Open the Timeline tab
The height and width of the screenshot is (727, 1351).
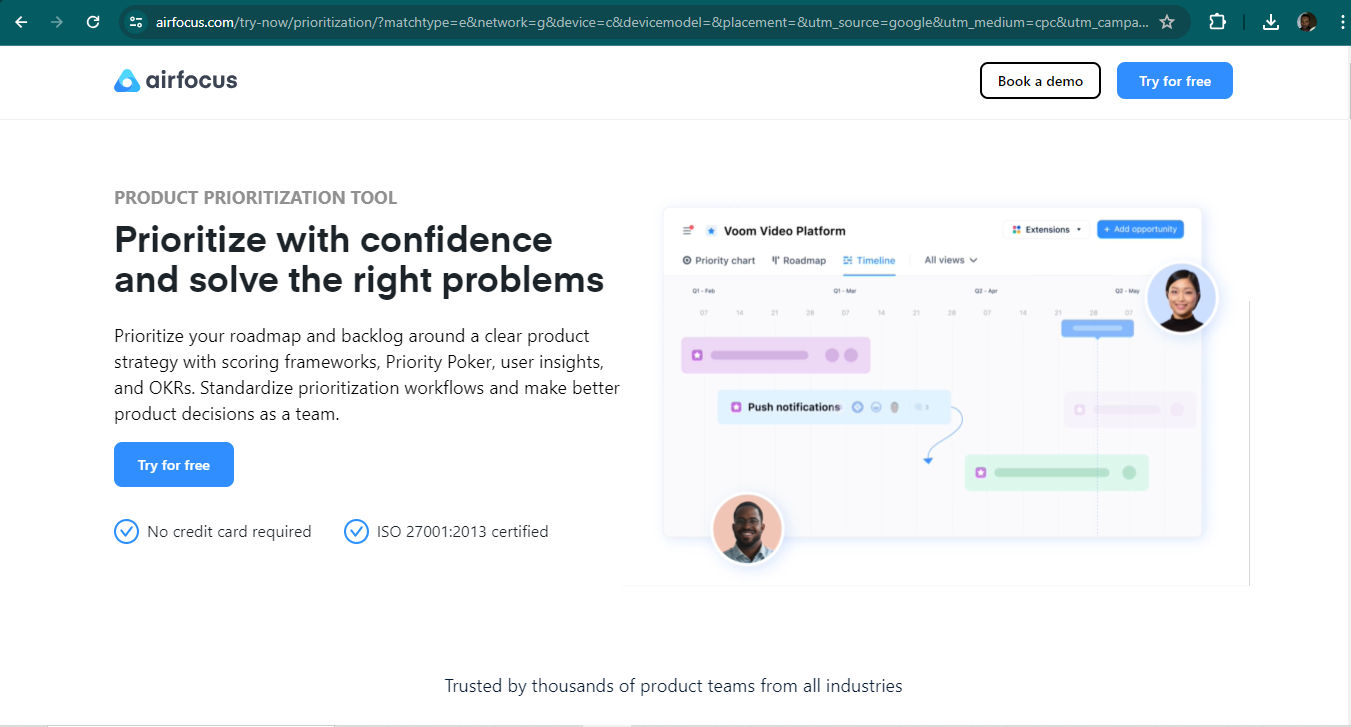coord(869,260)
